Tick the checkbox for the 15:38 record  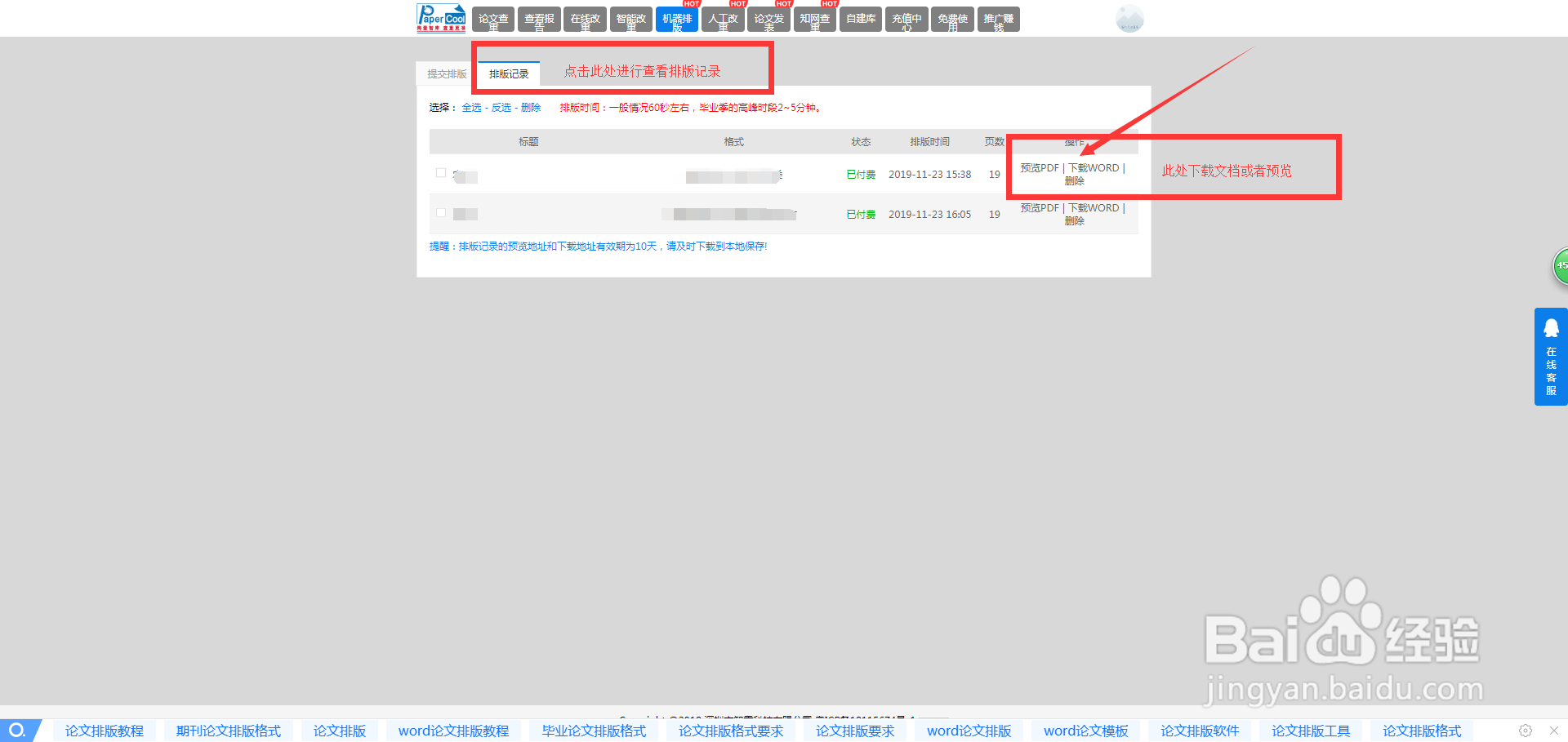point(441,173)
